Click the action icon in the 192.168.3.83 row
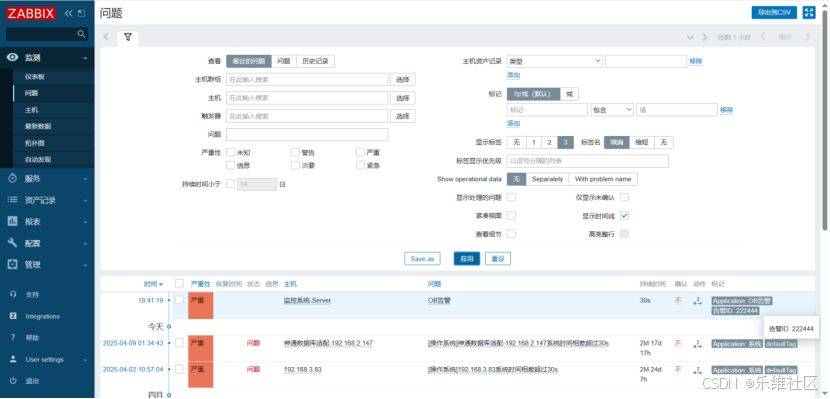The height and width of the screenshot is (399, 830). 697,369
